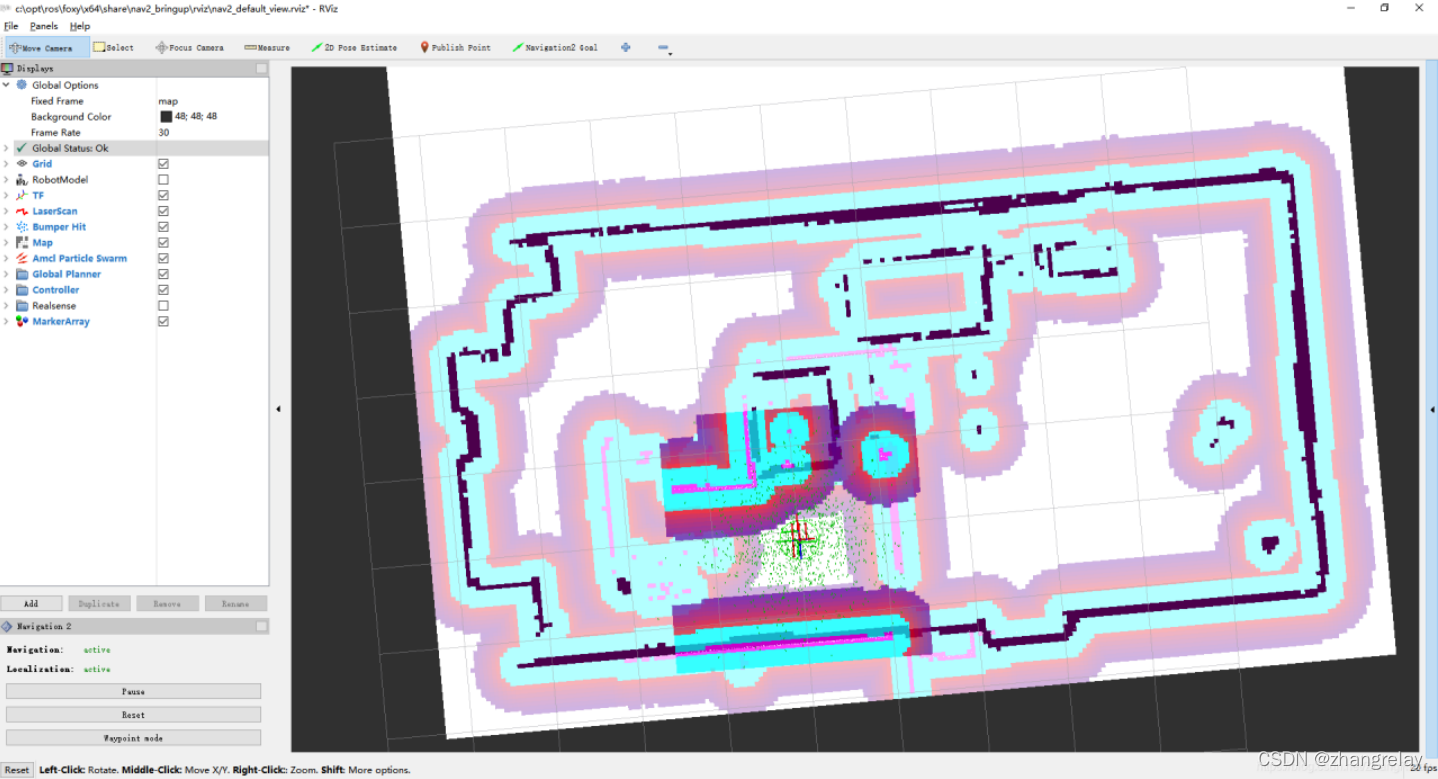Click the RobotModel display icon
The width and height of the screenshot is (1438, 779).
(x=22, y=180)
